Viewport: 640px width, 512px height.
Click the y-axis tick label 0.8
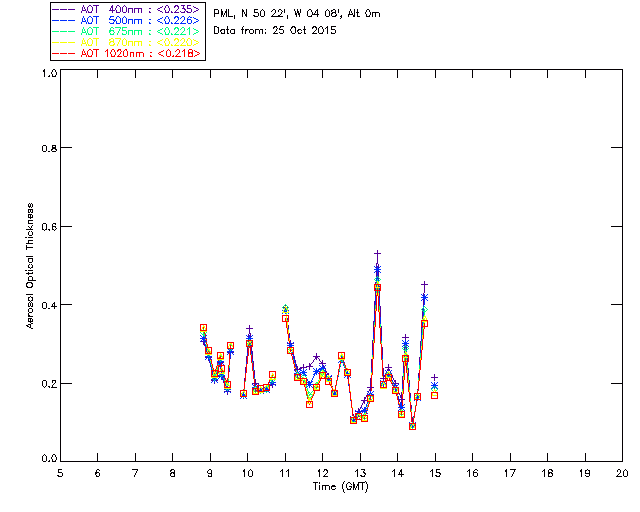click(49, 148)
